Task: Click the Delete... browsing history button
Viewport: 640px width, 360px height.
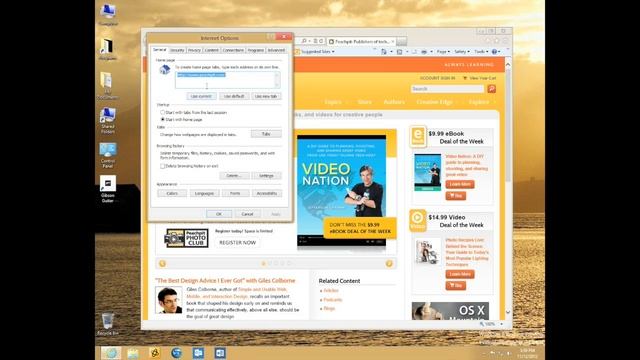Action: [x=234, y=176]
